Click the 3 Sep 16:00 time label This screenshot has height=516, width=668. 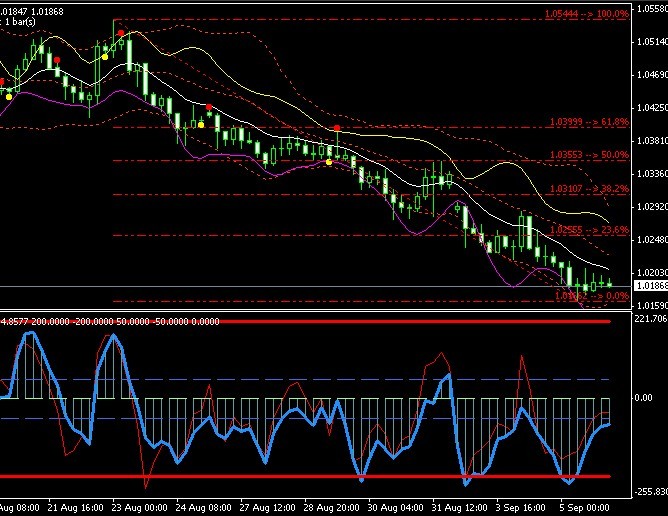(x=520, y=508)
